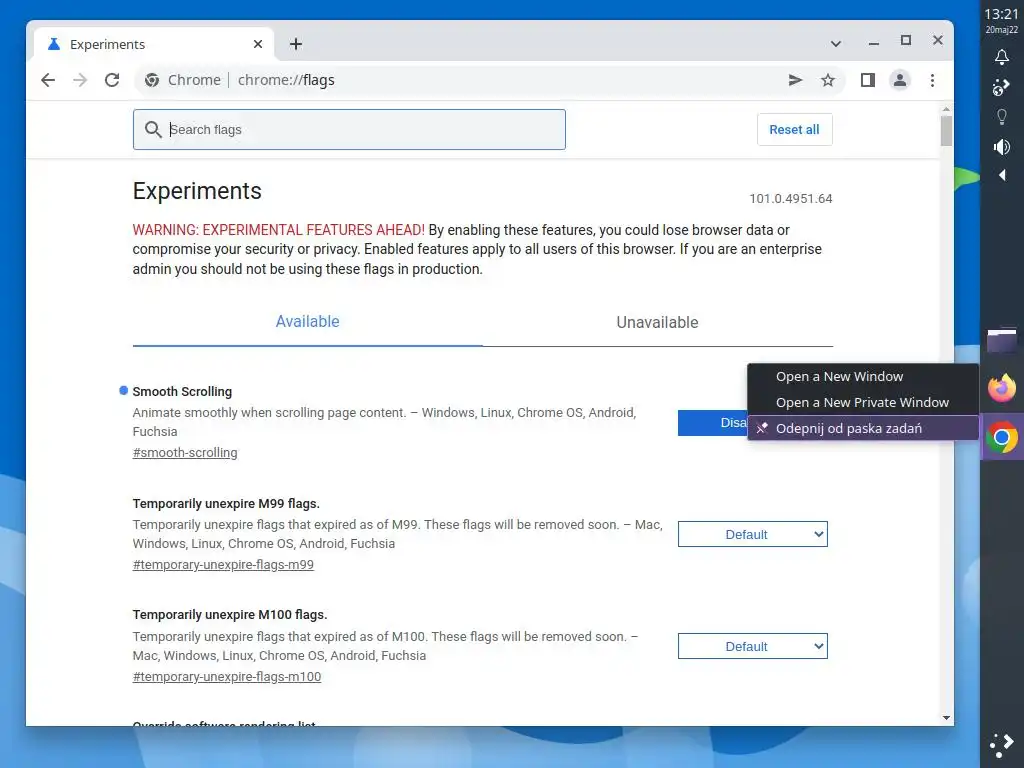Open the side panel icon

(x=867, y=80)
